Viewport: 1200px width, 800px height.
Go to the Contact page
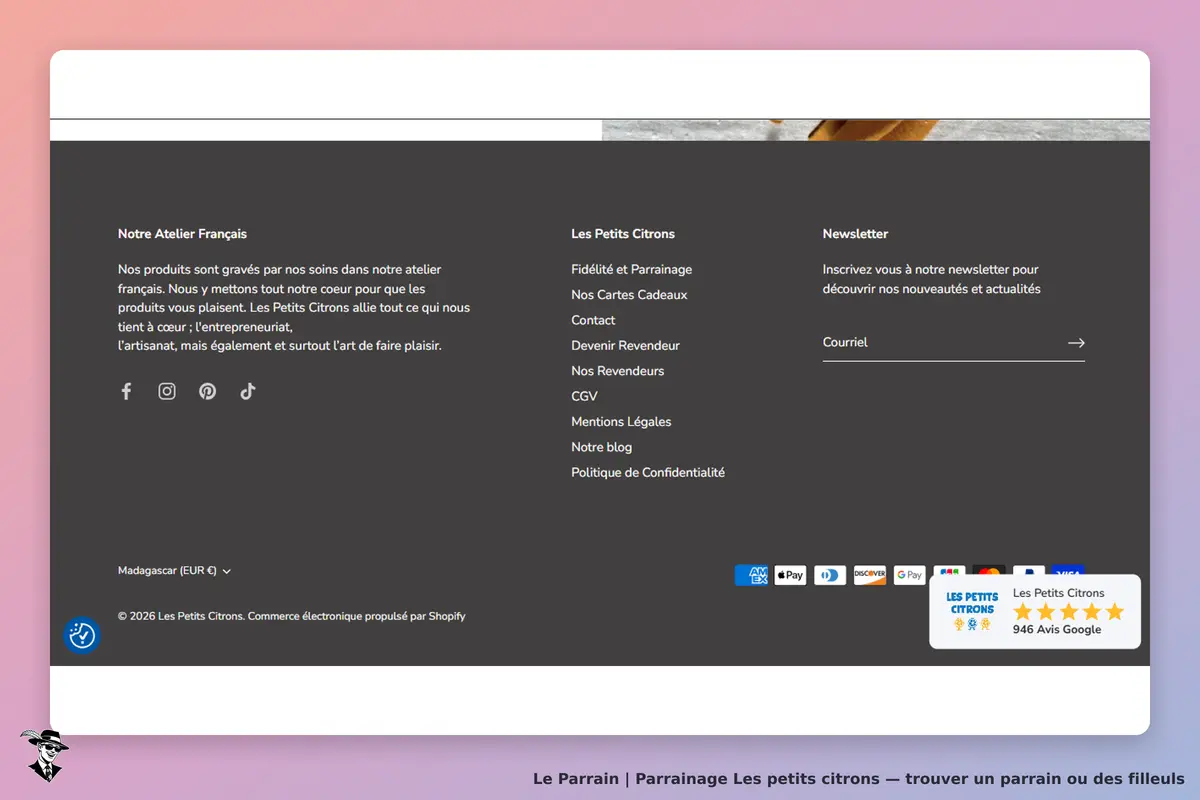(593, 320)
